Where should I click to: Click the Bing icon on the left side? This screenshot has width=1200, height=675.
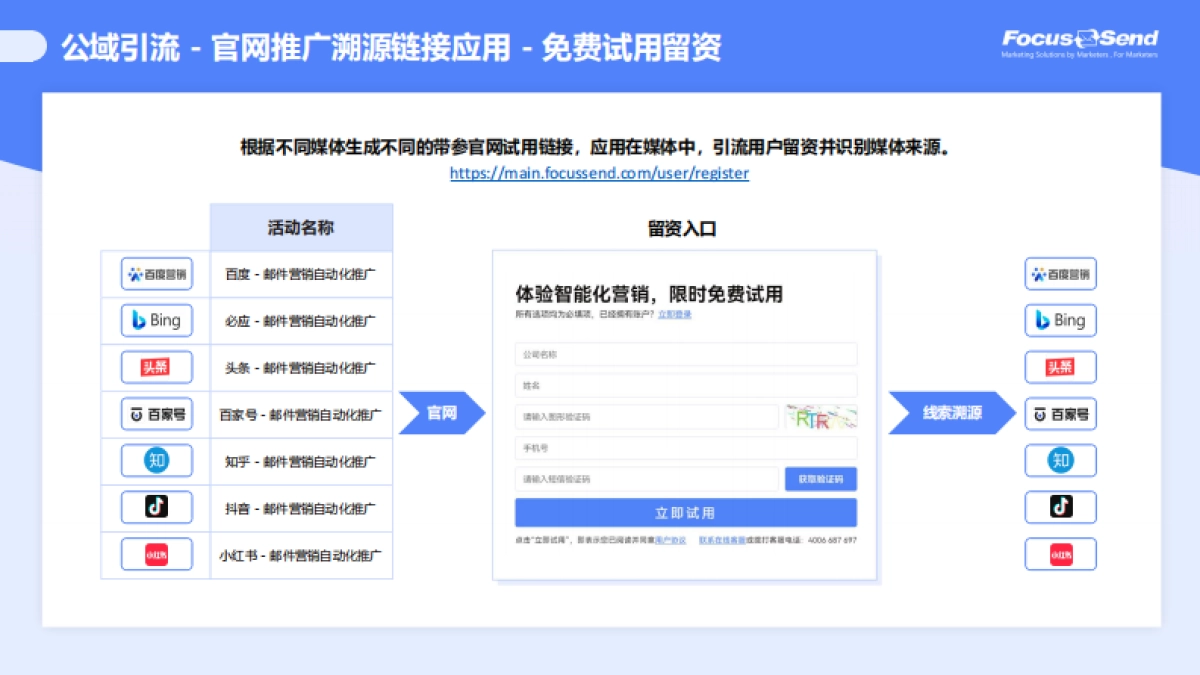click(x=156, y=320)
